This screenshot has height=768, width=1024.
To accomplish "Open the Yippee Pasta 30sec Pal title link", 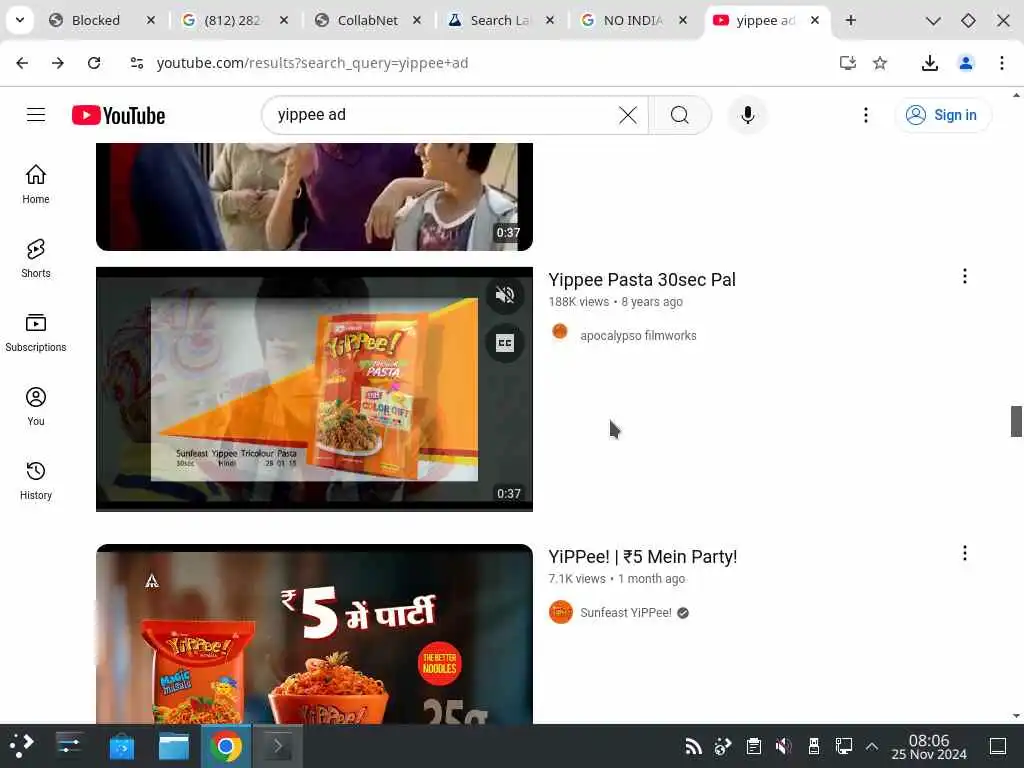I will [x=642, y=280].
